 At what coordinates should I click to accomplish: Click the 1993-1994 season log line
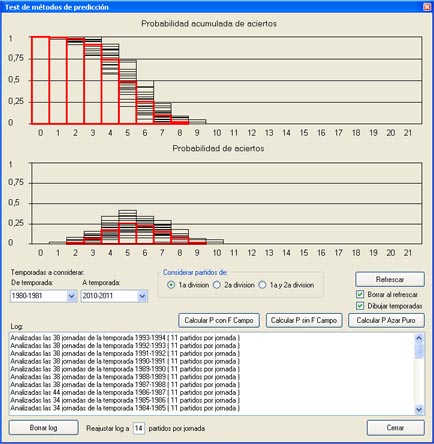pos(125,338)
